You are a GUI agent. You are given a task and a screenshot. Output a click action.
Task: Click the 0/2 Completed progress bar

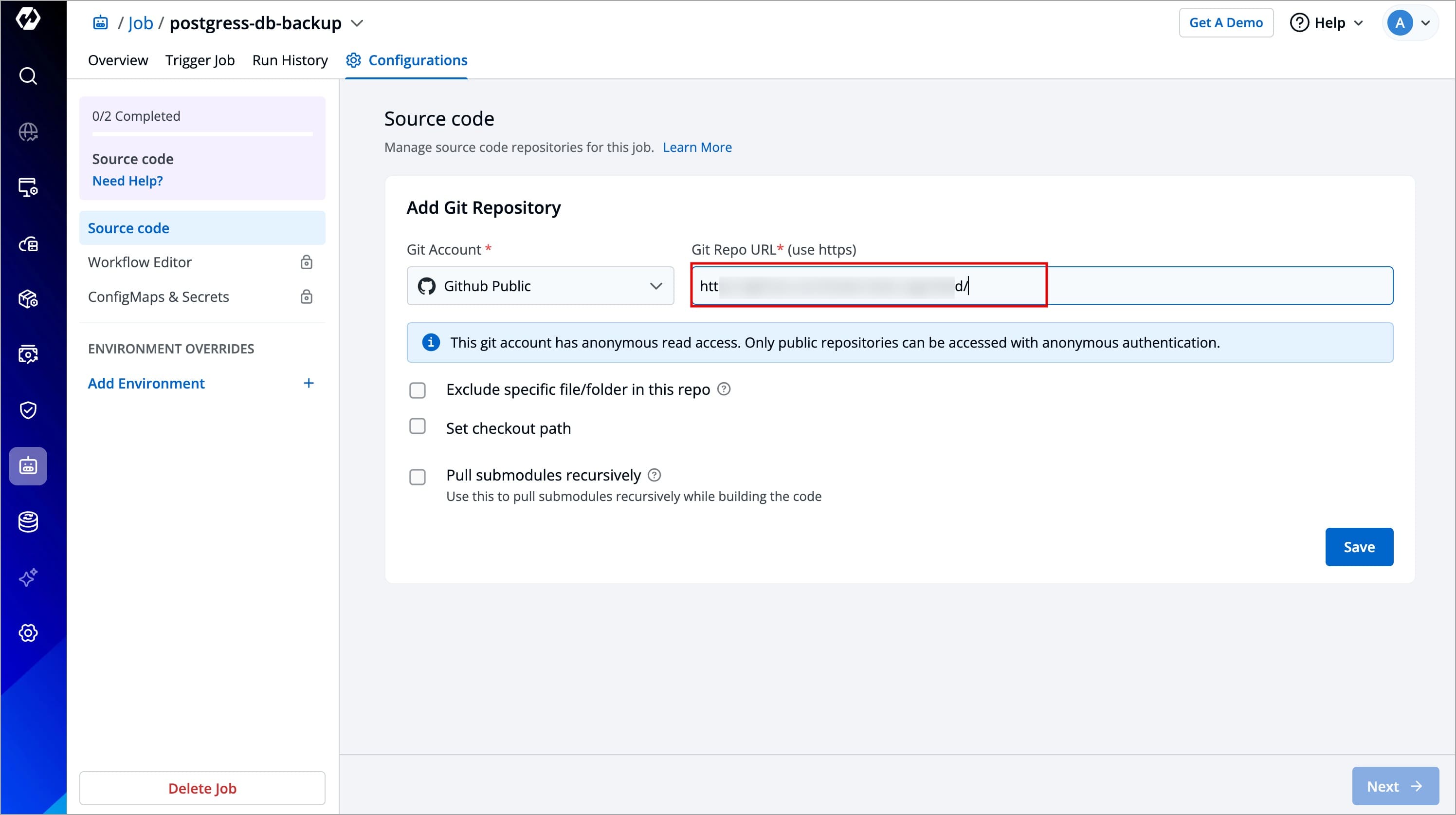coord(202,134)
